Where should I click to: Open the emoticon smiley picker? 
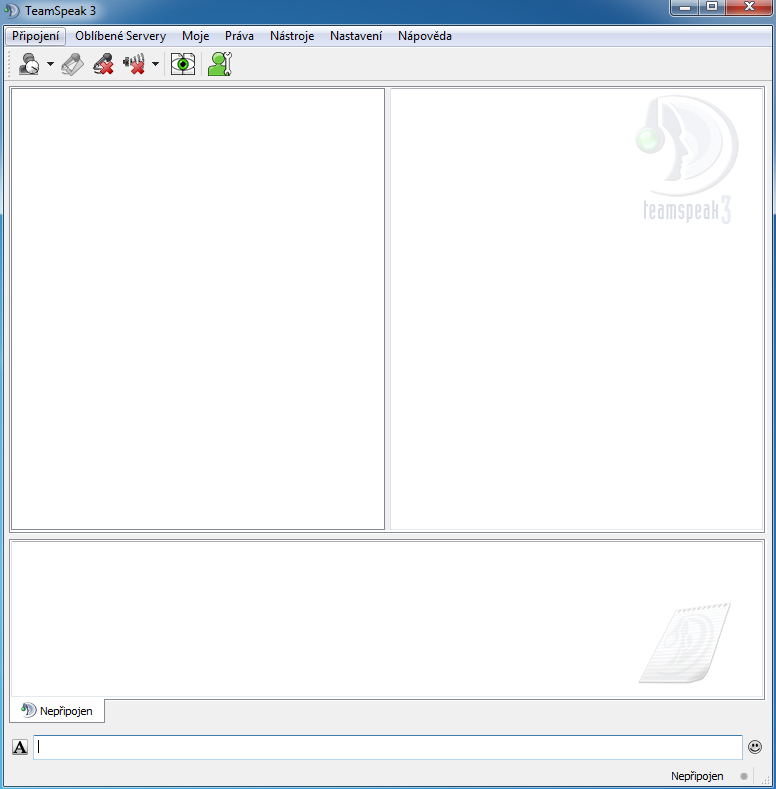coord(754,747)
